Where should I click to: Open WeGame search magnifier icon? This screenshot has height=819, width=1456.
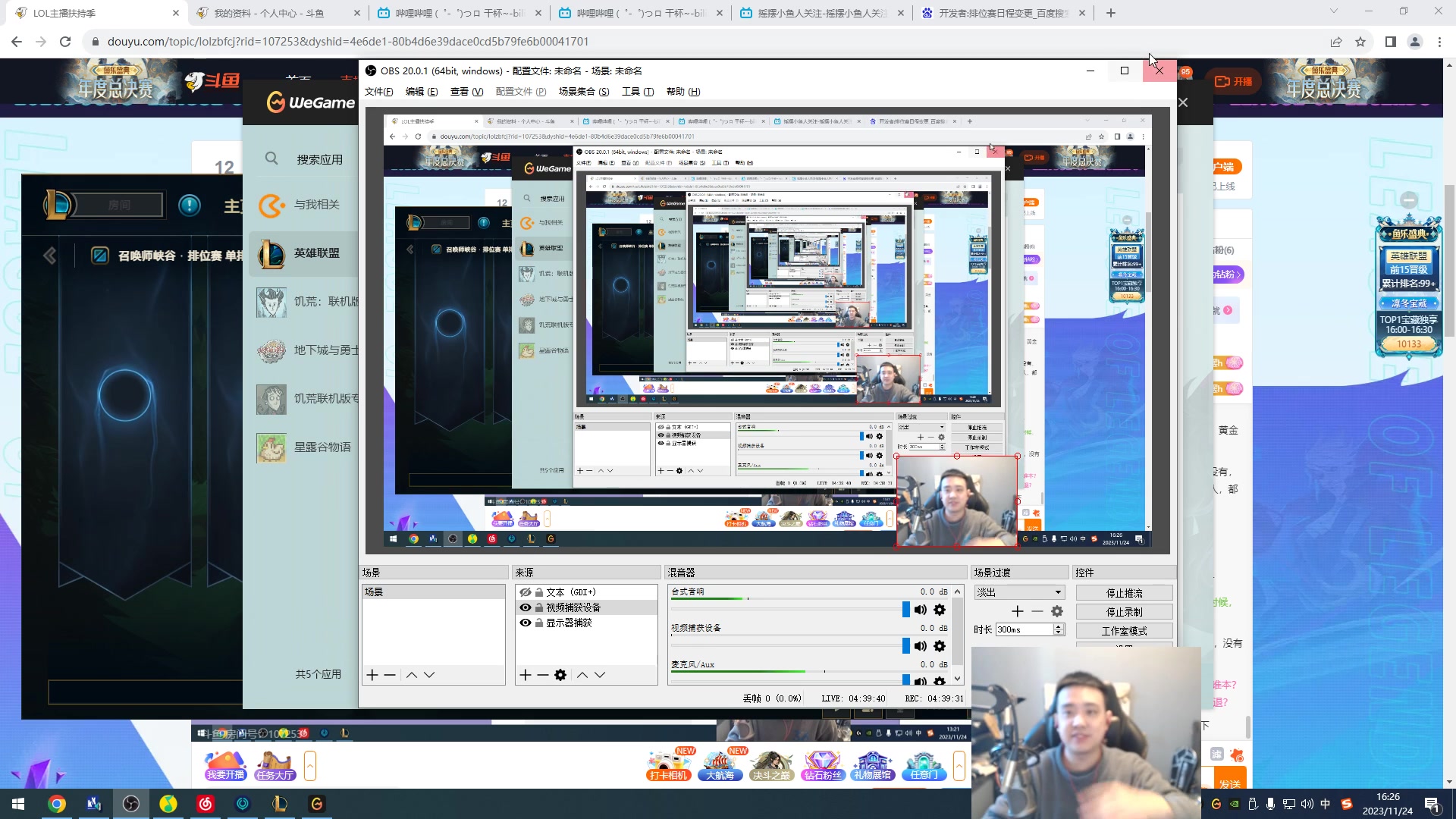pyautogui.click(x=271, y=158)
